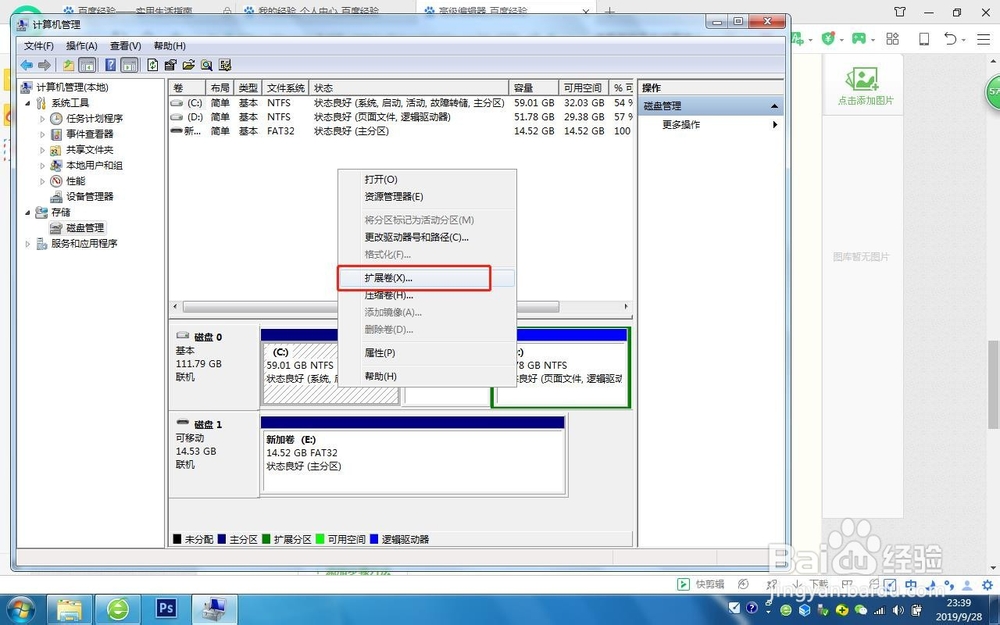
Task: Open Photoshop from the taskbar
Action: click(166, 608)
